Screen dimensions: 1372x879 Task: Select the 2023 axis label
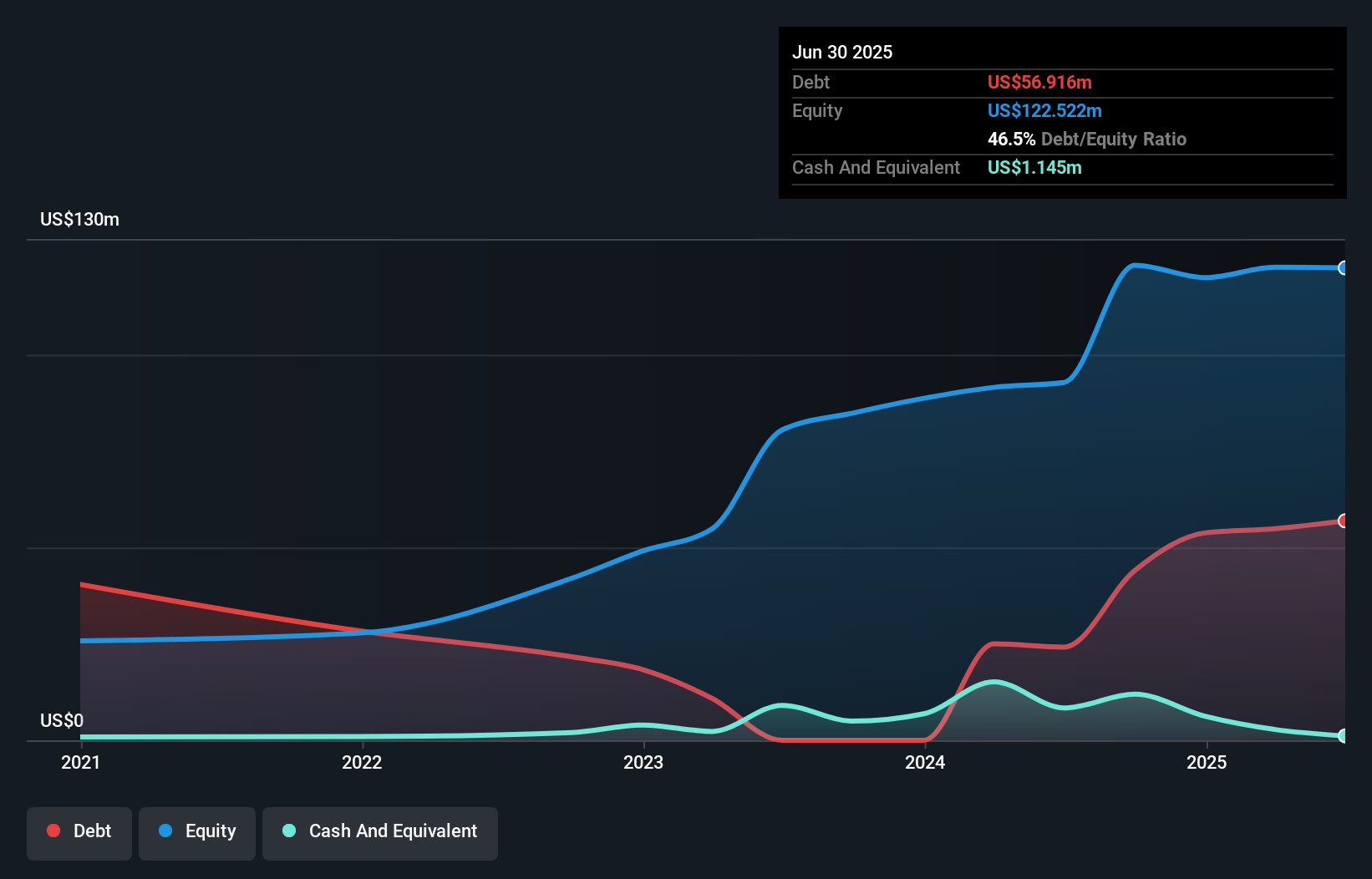(643, 763)
